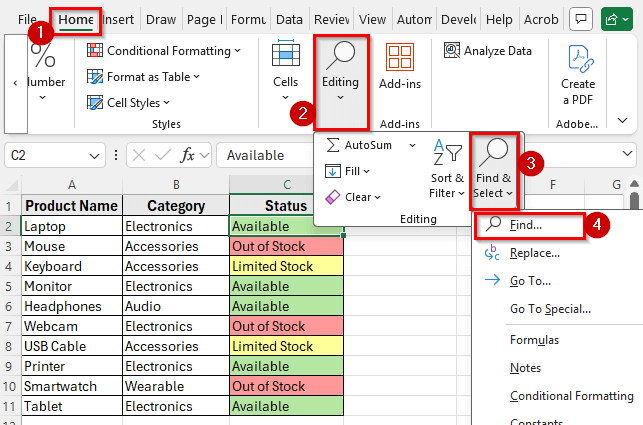The image size is (643, 425).
Task: Select the Laptop cell
Action: pos(72,226)
